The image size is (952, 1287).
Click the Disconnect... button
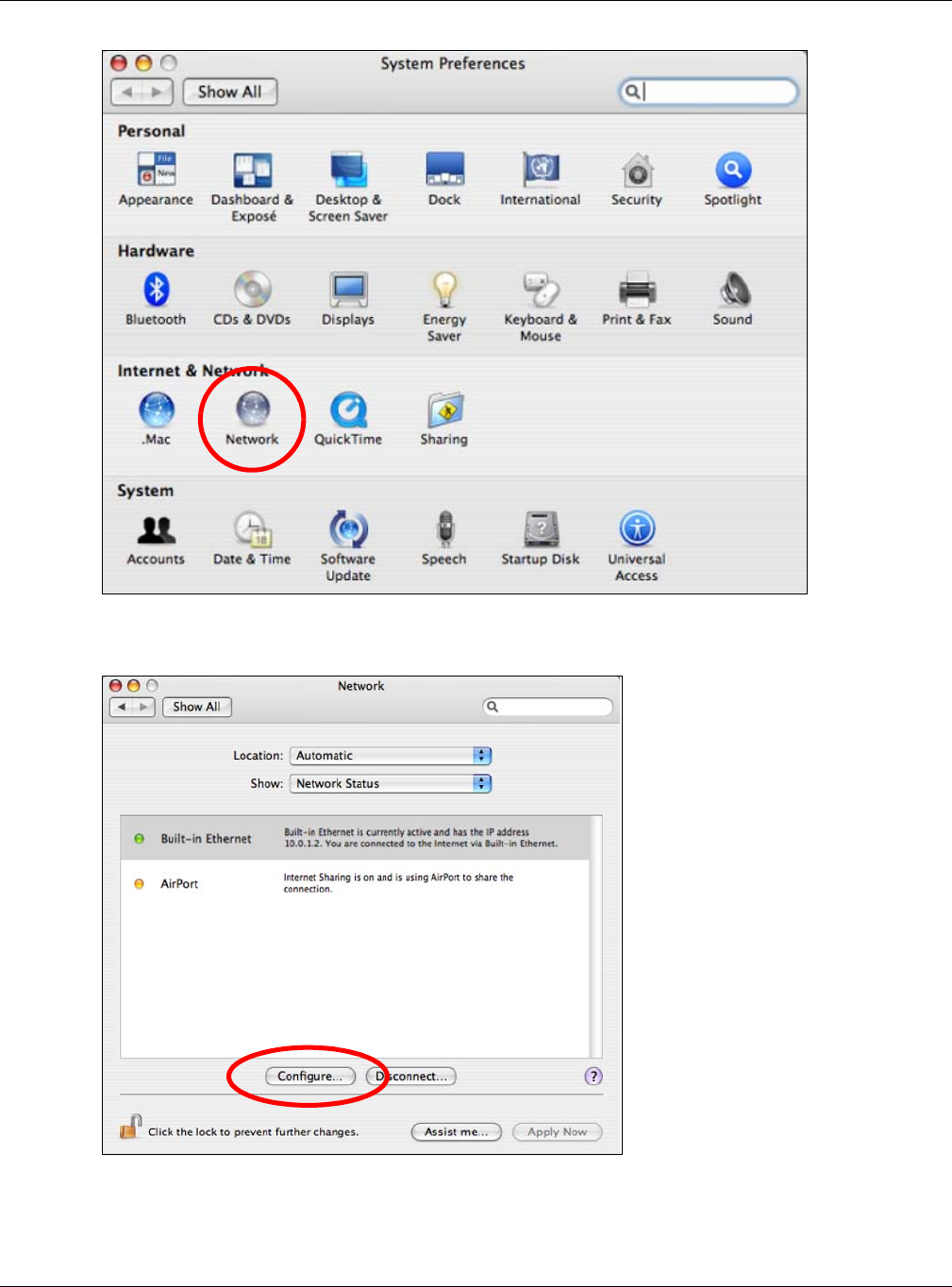[x=411, y=1076]
